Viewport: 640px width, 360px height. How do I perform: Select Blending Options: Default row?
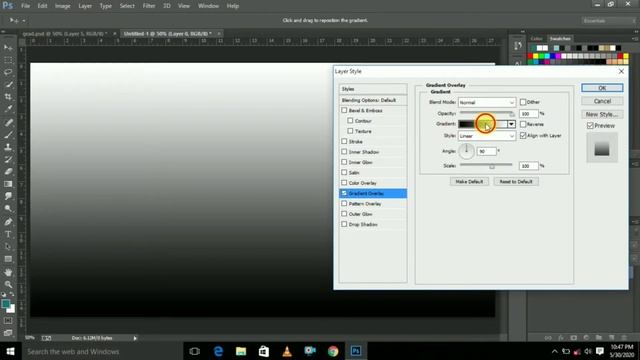[x=373, y=100]
